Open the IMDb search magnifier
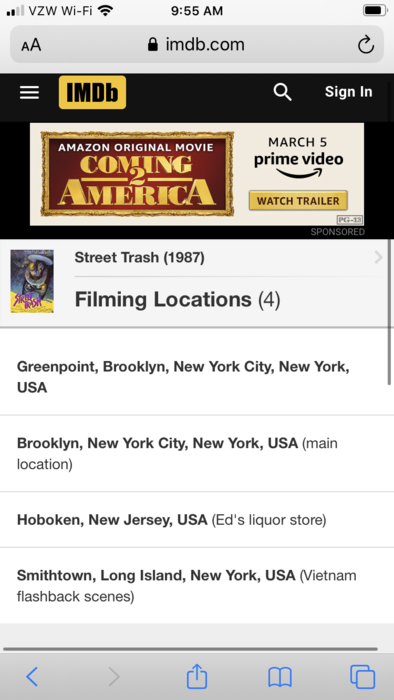This screenshot has height=700, width=394. 282,92
